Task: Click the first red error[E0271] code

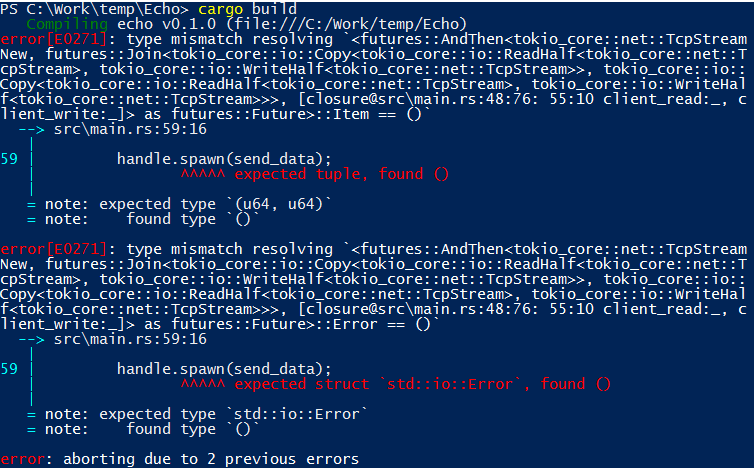Action: 53,39
